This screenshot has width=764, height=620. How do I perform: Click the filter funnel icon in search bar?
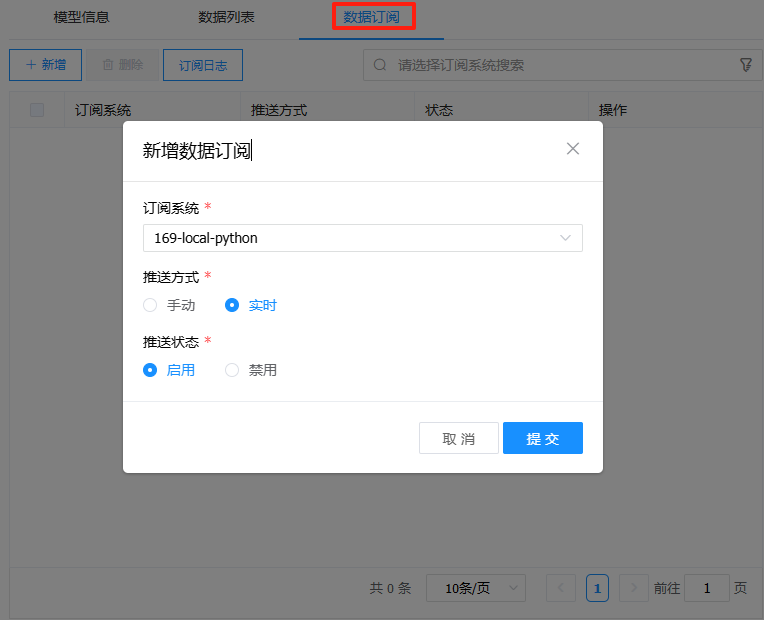tap(746, 65)
